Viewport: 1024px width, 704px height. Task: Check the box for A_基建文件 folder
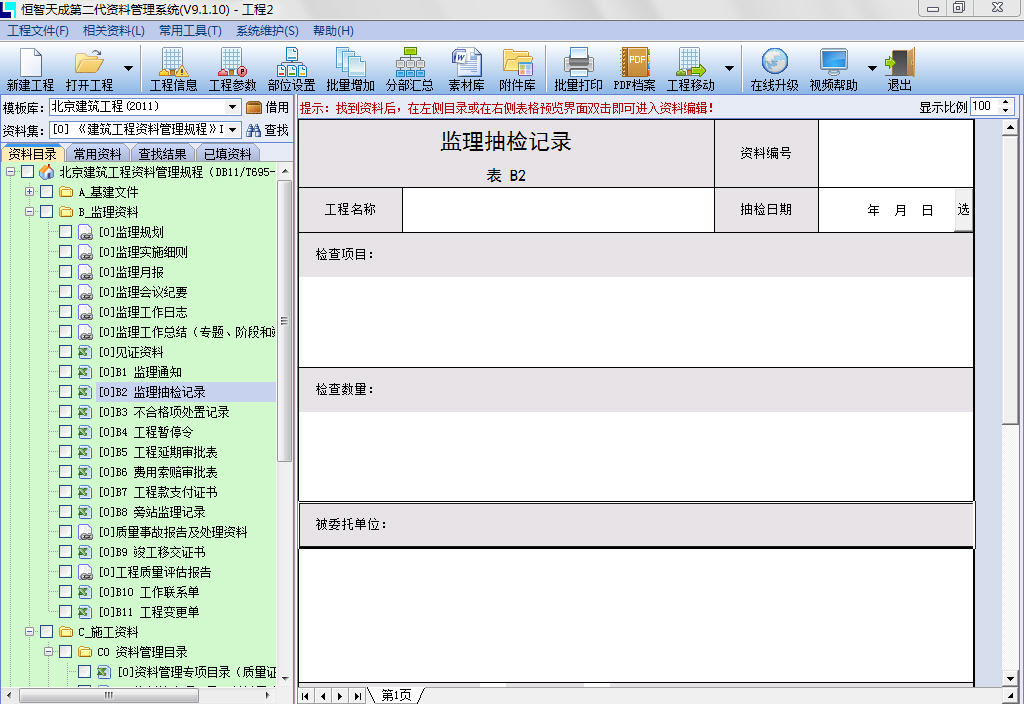pyautogui.click(x=46, y=191)
